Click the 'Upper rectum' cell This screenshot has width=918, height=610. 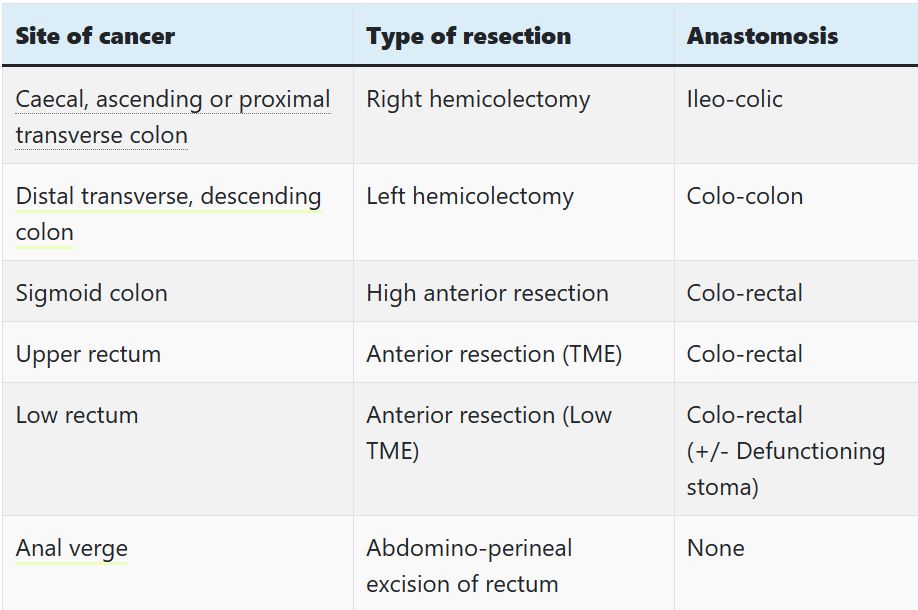pyautogui.click(x=88, y=354)
